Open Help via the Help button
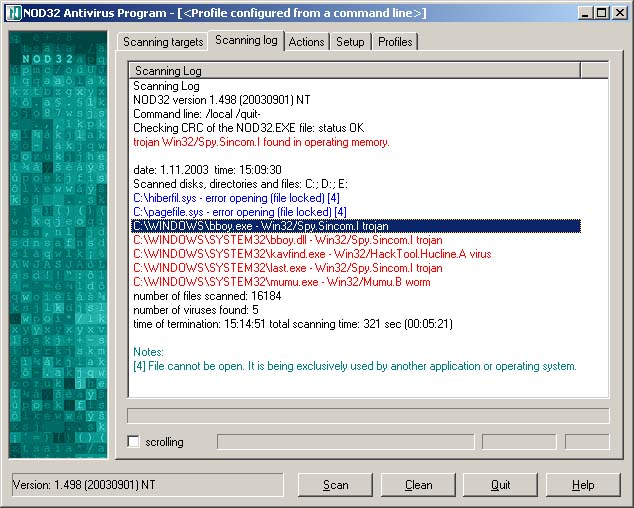The height and width of the screenshot is (508, 634). pyautogui.click(x=582, y=485)
